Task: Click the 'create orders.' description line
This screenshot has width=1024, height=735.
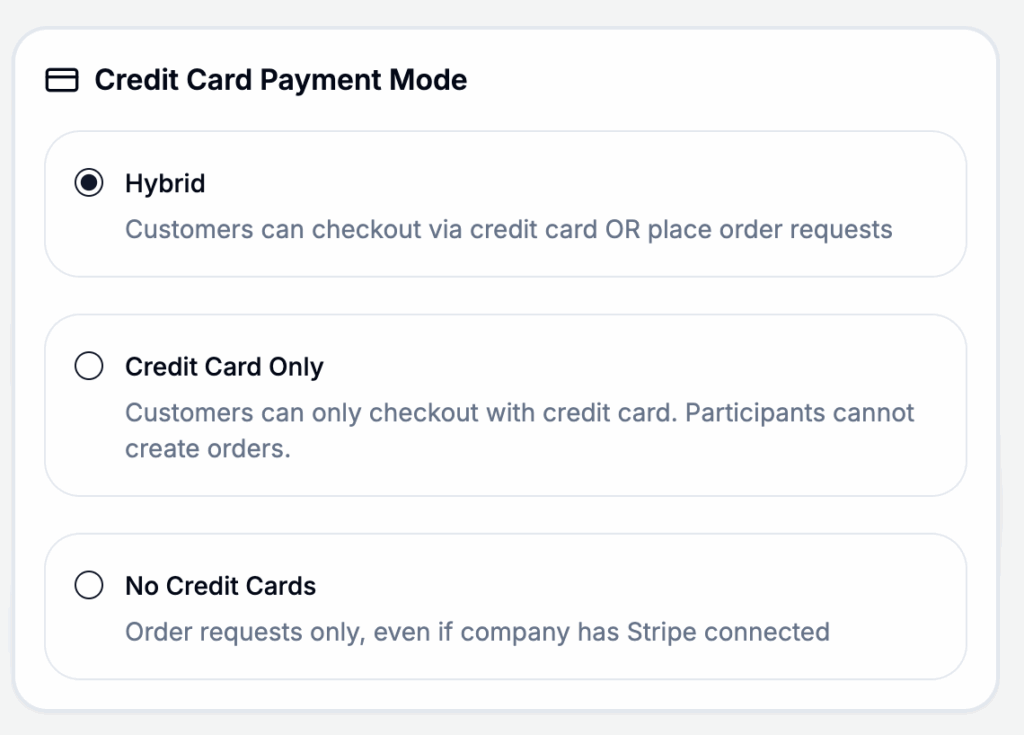Action: 207,449
